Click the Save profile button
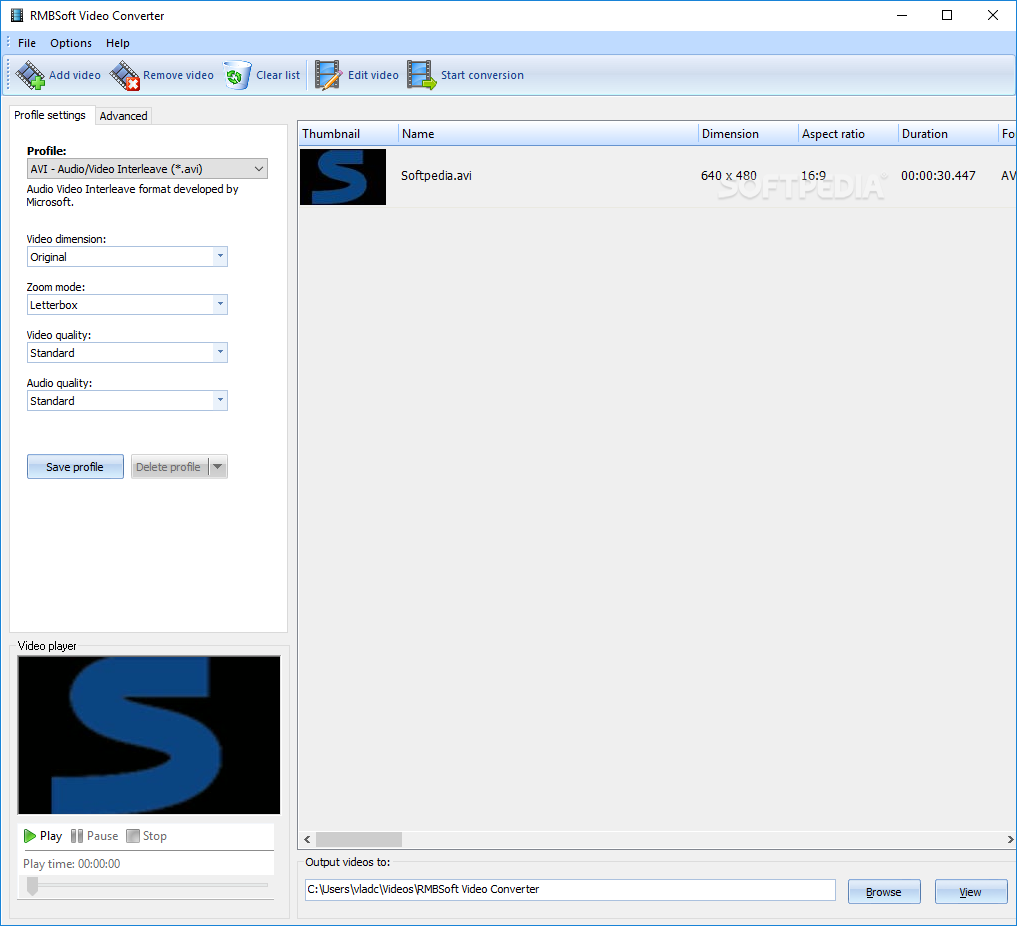The width and height of the screenshot is (1017, 926). coord(75,467)
